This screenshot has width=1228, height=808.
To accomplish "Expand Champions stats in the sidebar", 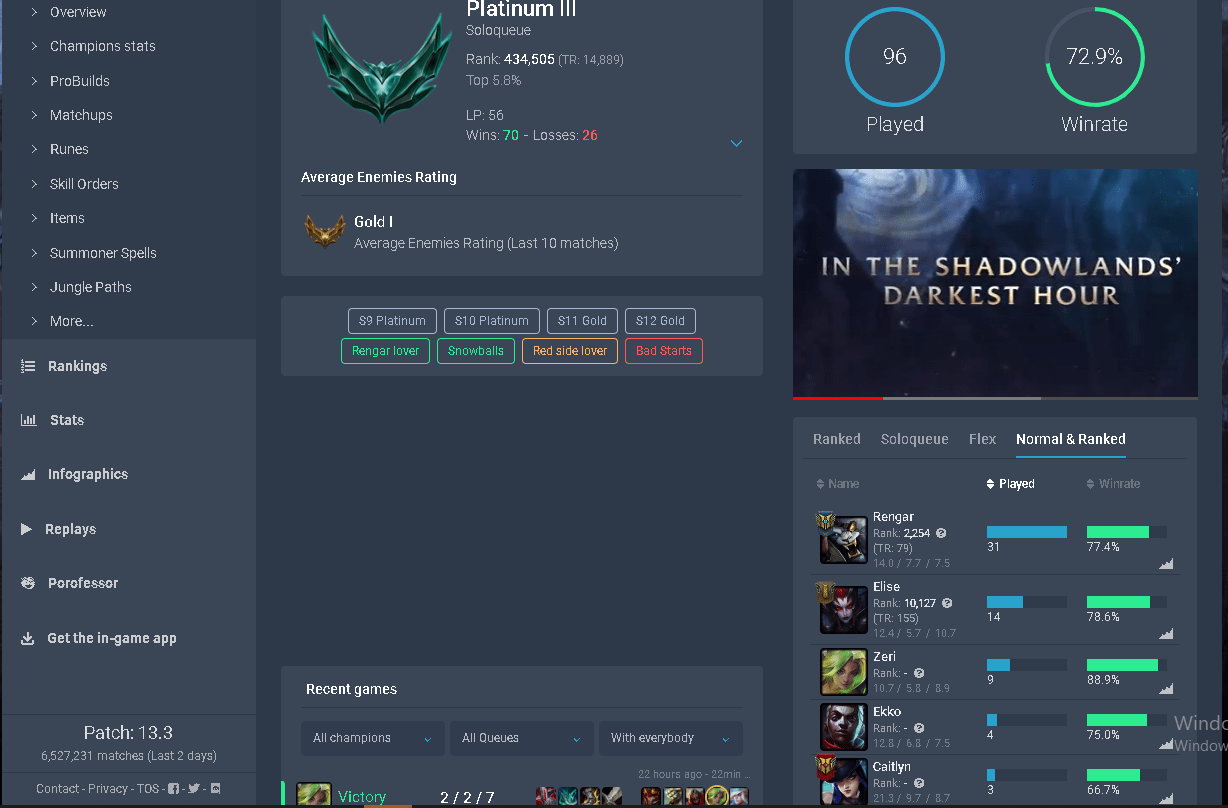I will 103,46.
